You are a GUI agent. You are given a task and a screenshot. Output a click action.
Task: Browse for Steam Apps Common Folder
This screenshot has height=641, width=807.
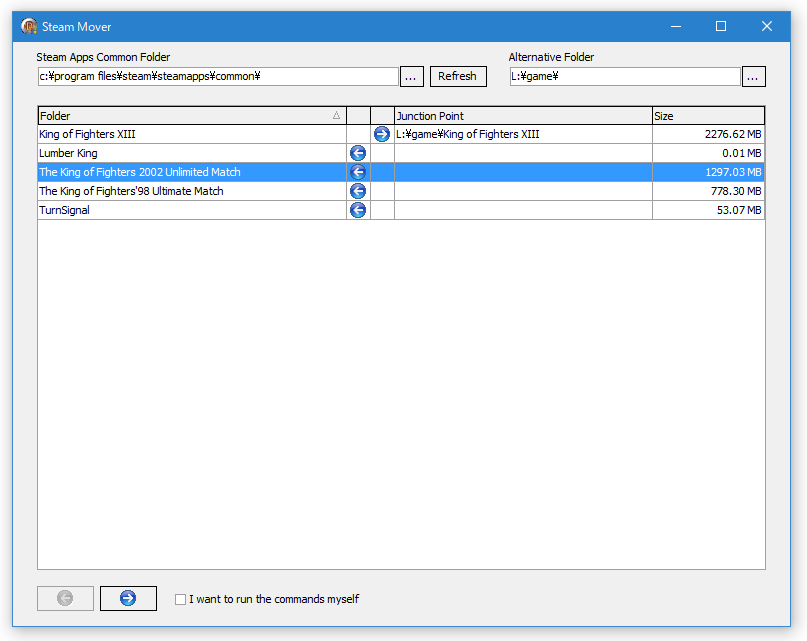tap(412, 77)
